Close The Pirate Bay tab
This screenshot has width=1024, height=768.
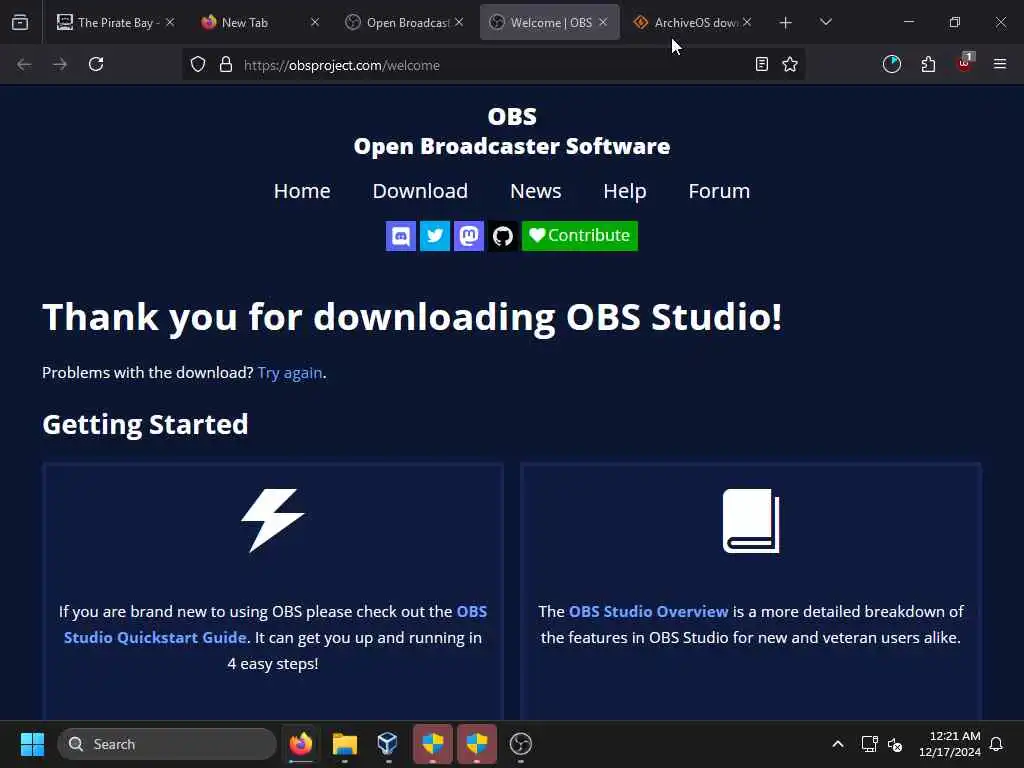tap(170, 22)
